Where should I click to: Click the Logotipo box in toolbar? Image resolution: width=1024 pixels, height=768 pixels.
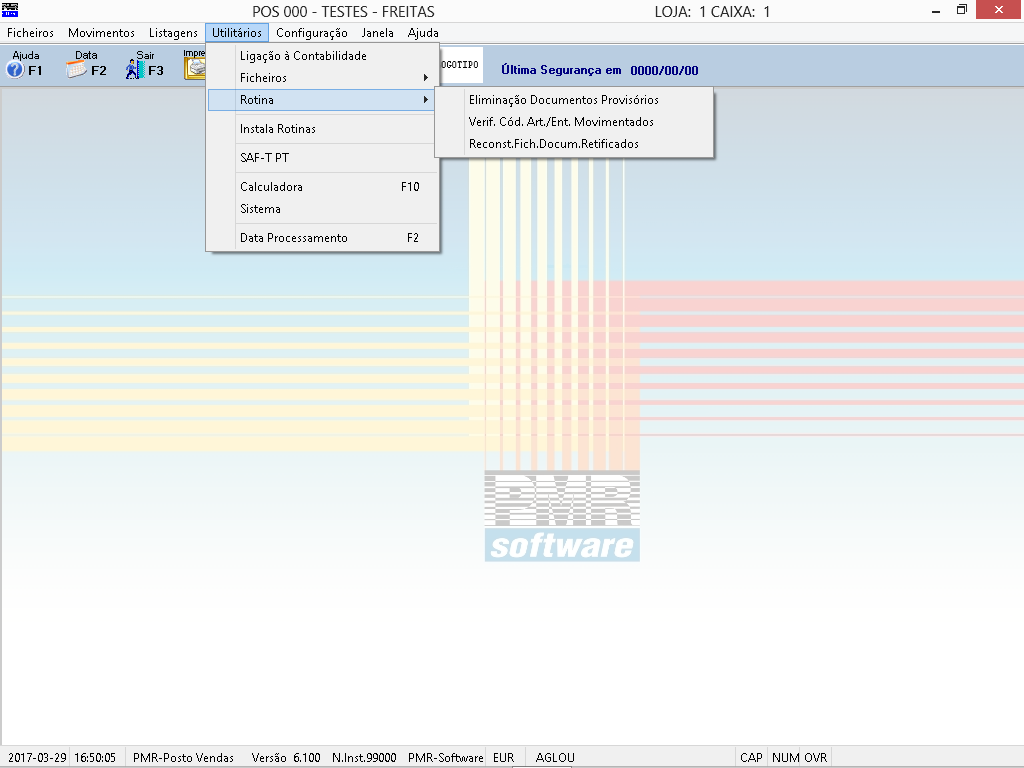tap(461, 65)
